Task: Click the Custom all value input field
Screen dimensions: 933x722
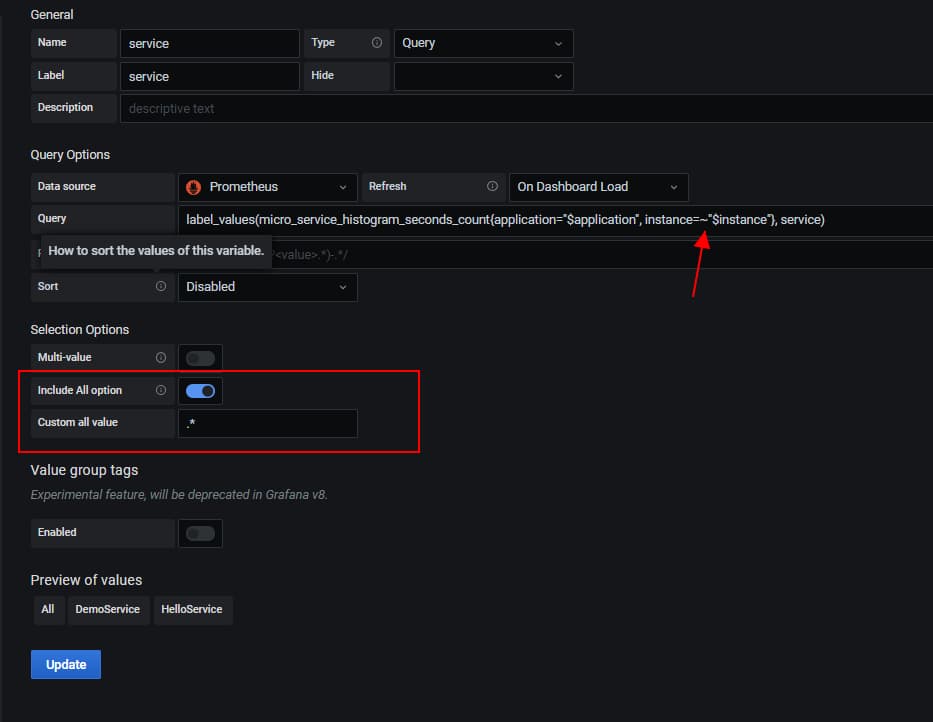Action: point(267,423)
